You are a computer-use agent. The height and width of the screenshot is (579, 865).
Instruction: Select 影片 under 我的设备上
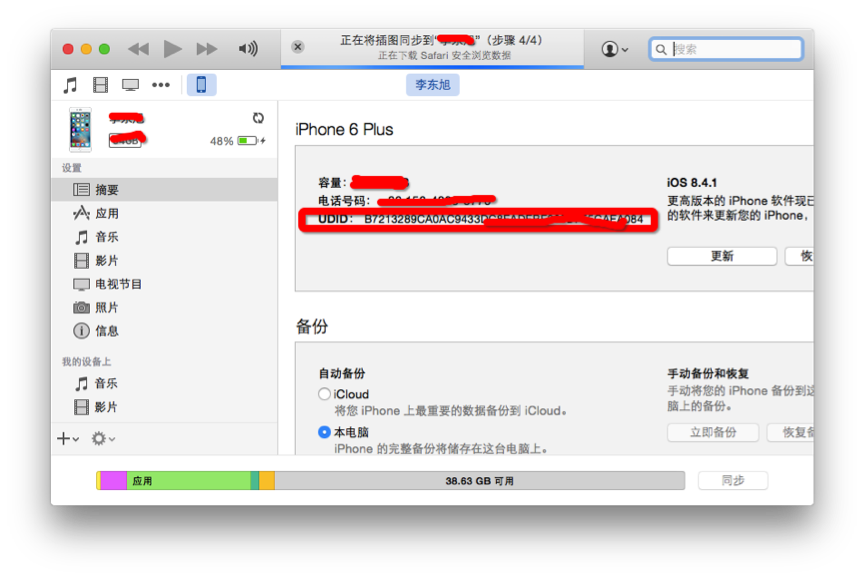[x=164, y=407]
